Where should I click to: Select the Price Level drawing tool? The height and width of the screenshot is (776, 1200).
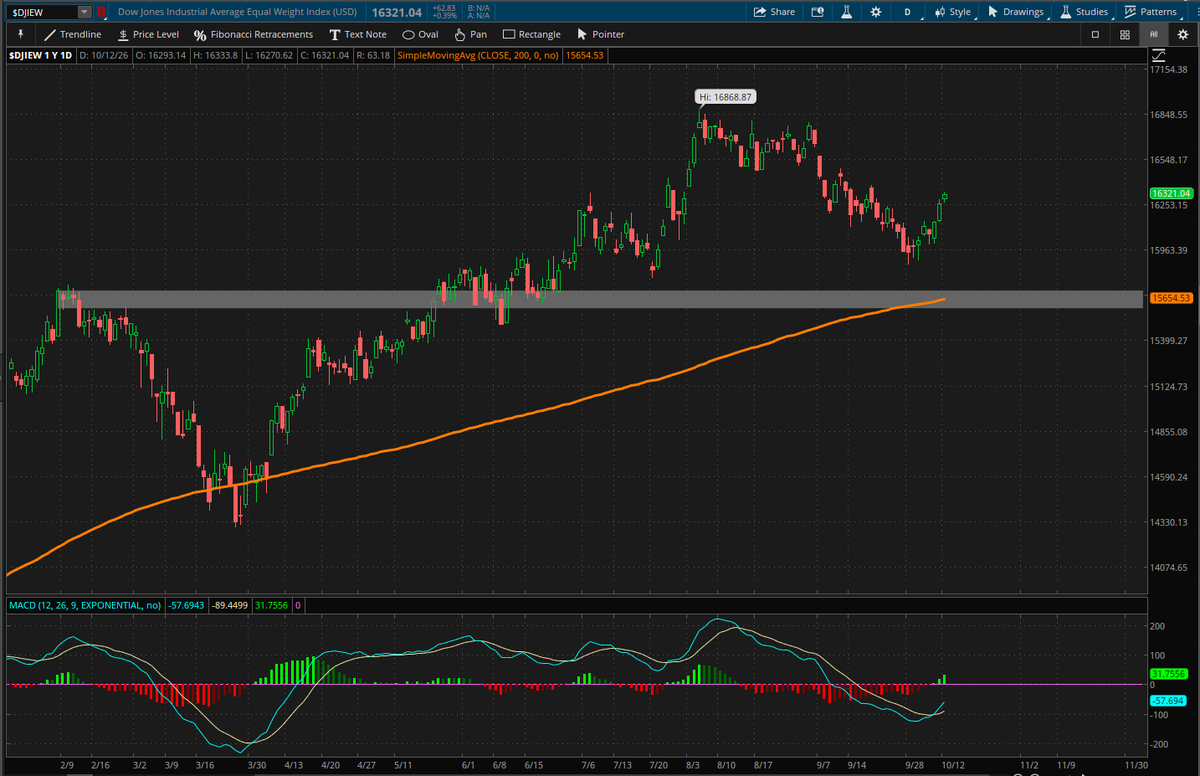148,34
